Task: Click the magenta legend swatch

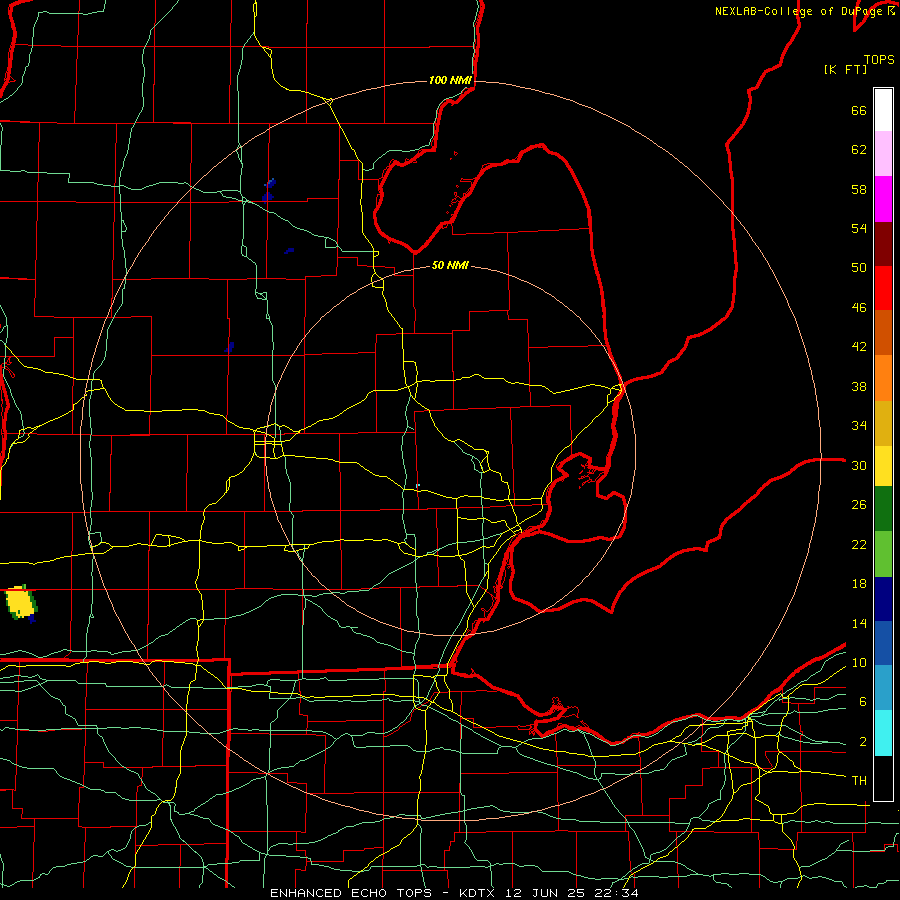Action: click(883, 199)
